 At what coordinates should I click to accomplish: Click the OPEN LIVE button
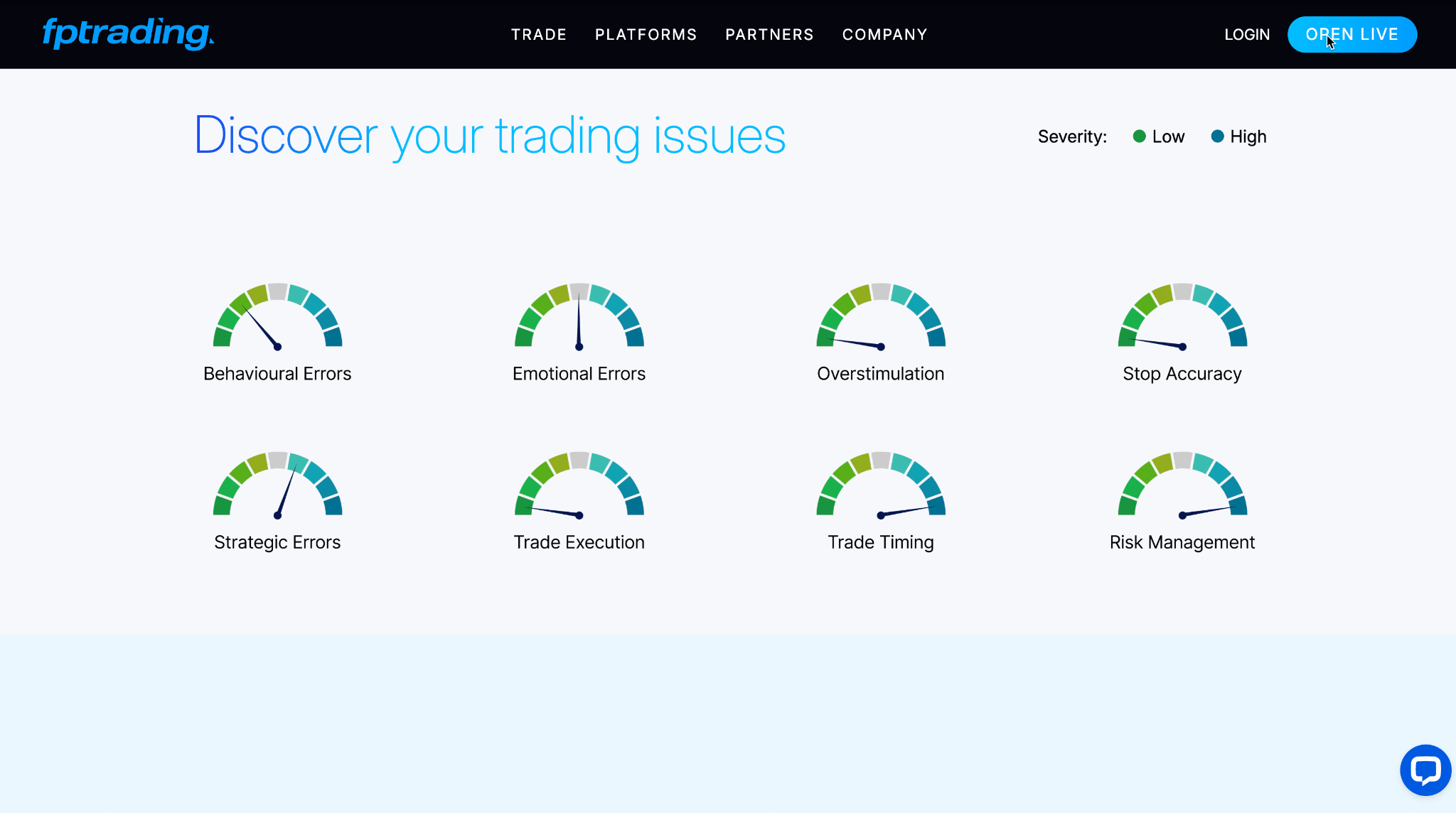(x=1352, y=34)
